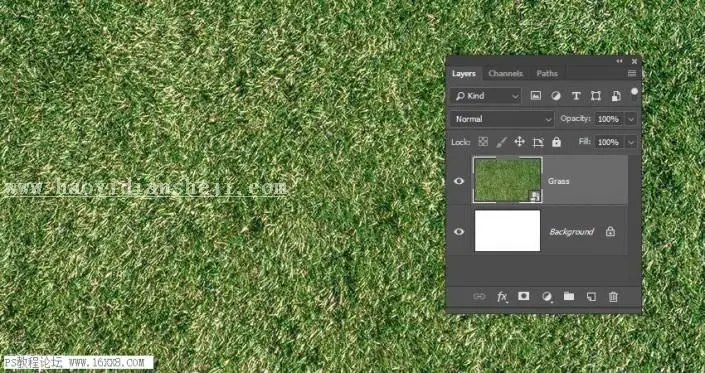Screen dimensions: 705x373
Task: Click the lock image pixels brush icon
Action: coord(501,142)
